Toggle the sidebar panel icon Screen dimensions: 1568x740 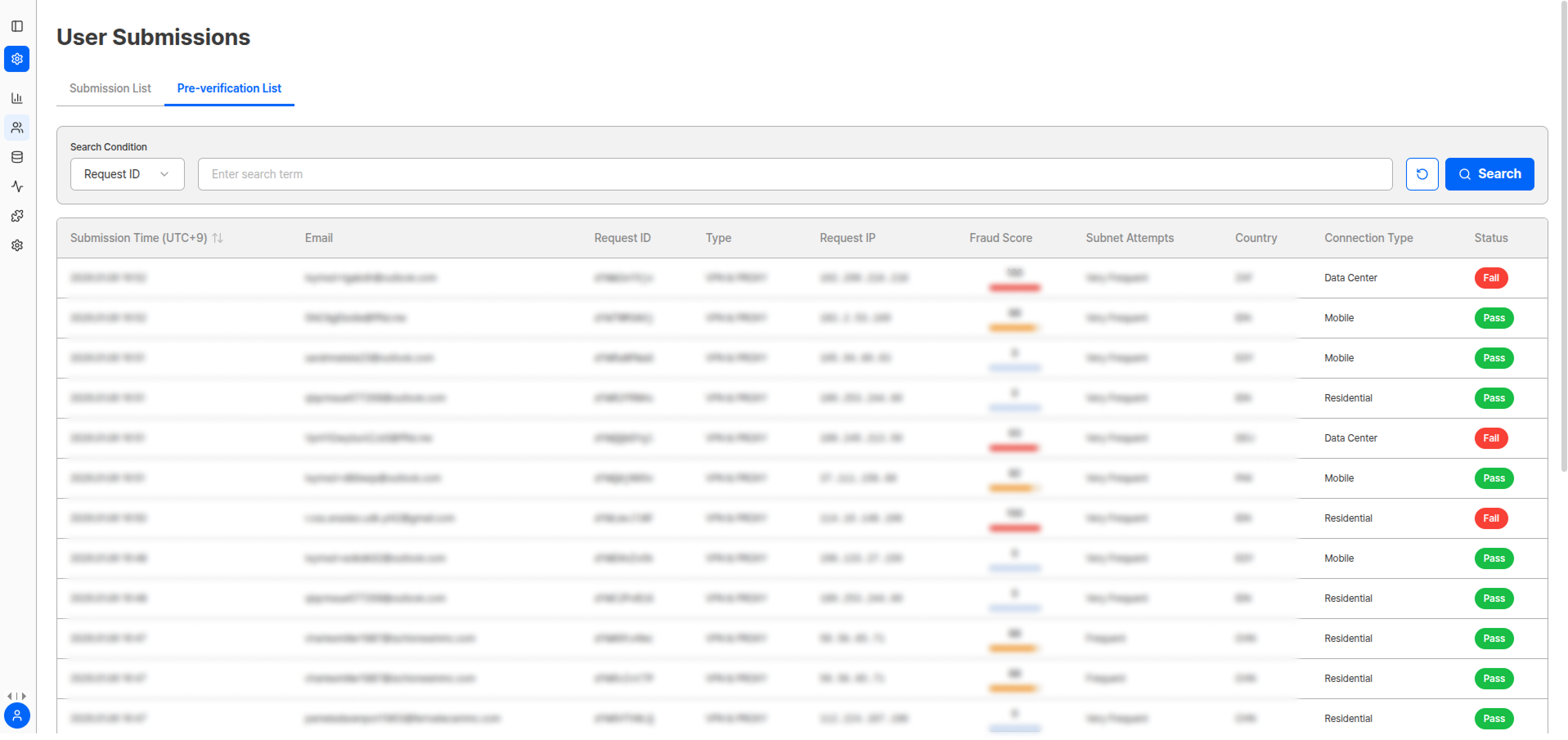pyautogui.click(x=17, y=26)
